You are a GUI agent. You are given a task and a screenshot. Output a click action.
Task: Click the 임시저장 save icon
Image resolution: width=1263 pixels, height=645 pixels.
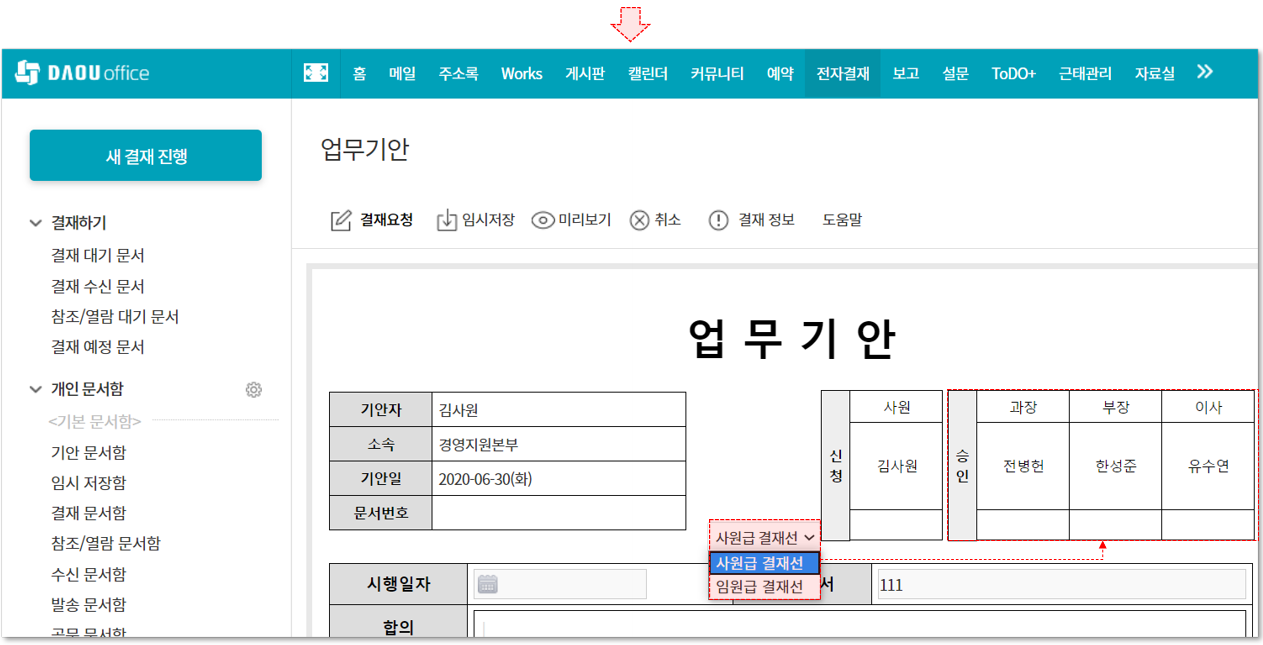pyautogui.click(x=446, y=220)
